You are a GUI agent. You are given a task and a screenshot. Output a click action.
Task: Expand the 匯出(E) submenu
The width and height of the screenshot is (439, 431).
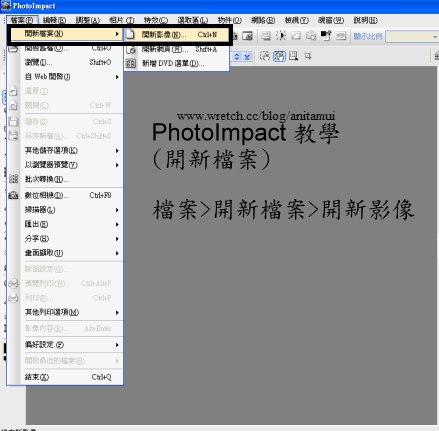[65, 224]
